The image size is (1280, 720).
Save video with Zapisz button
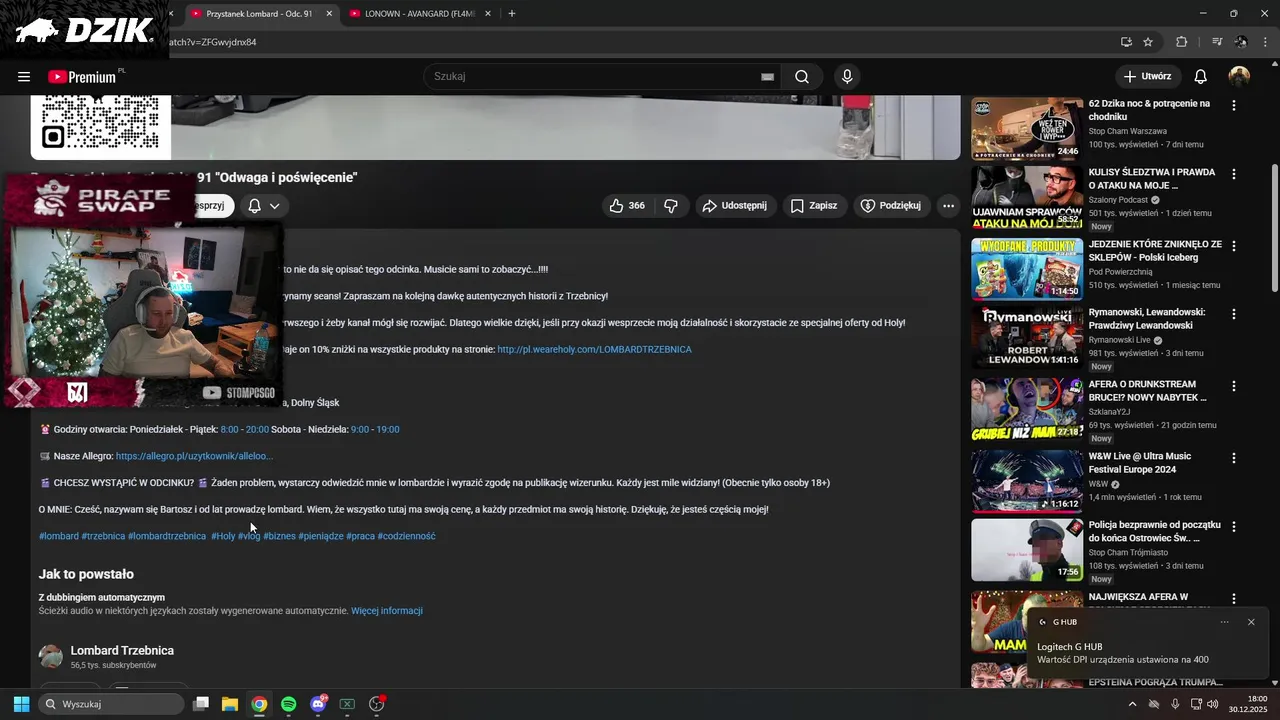click(814, 206)
